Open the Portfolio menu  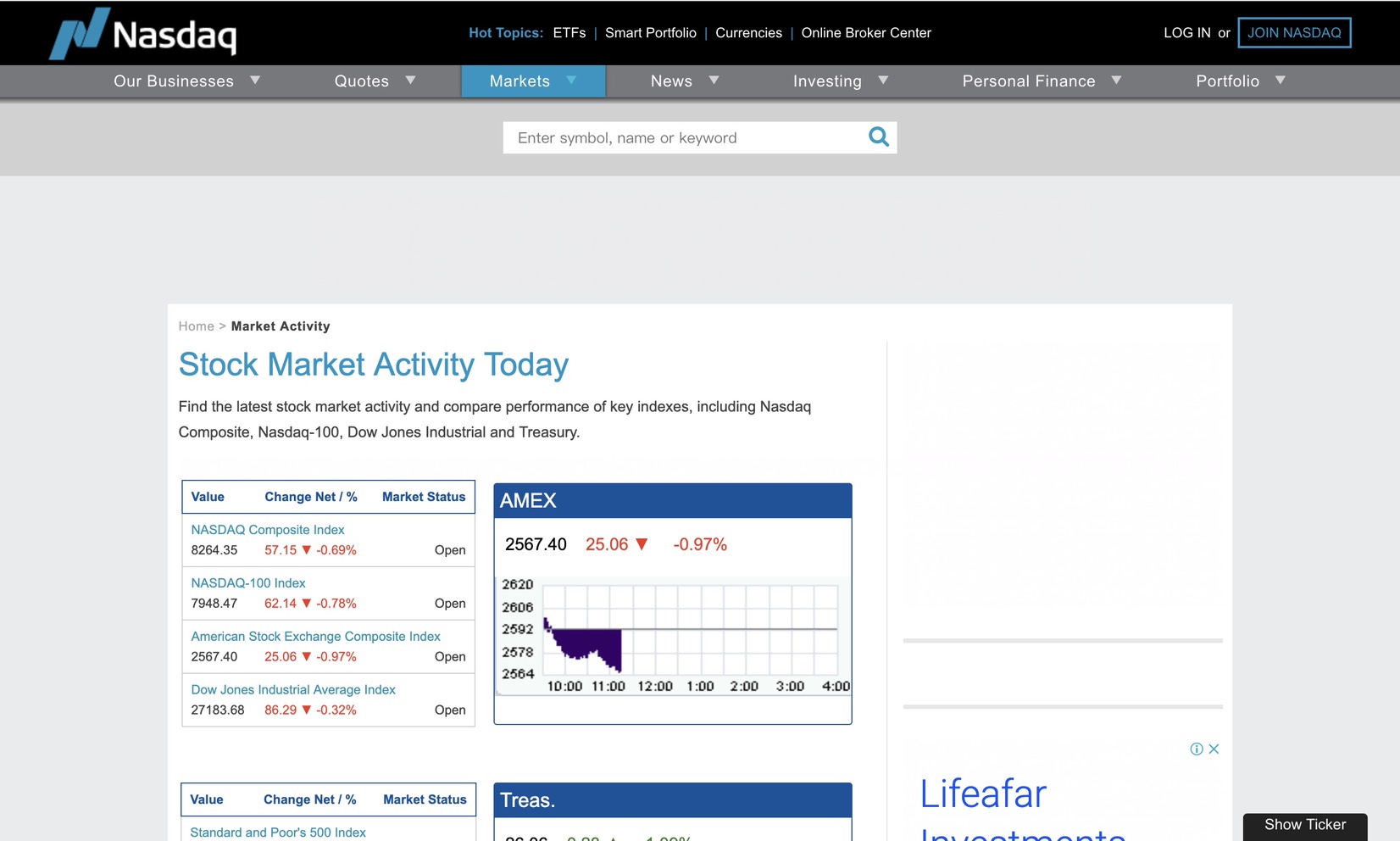1228,81
